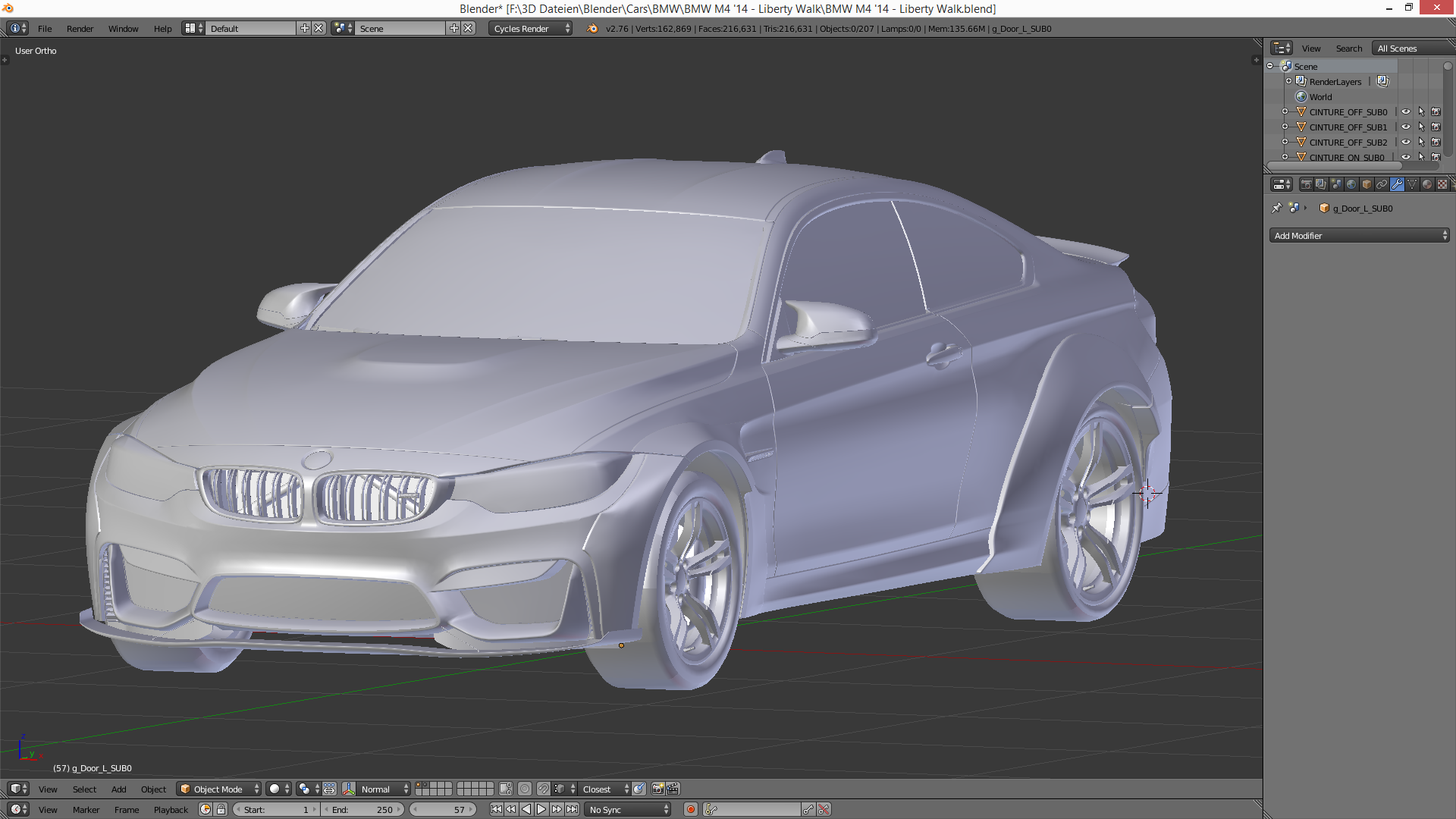
Task: Open the Constraints properties tab
Action: tap(1382, 184)
